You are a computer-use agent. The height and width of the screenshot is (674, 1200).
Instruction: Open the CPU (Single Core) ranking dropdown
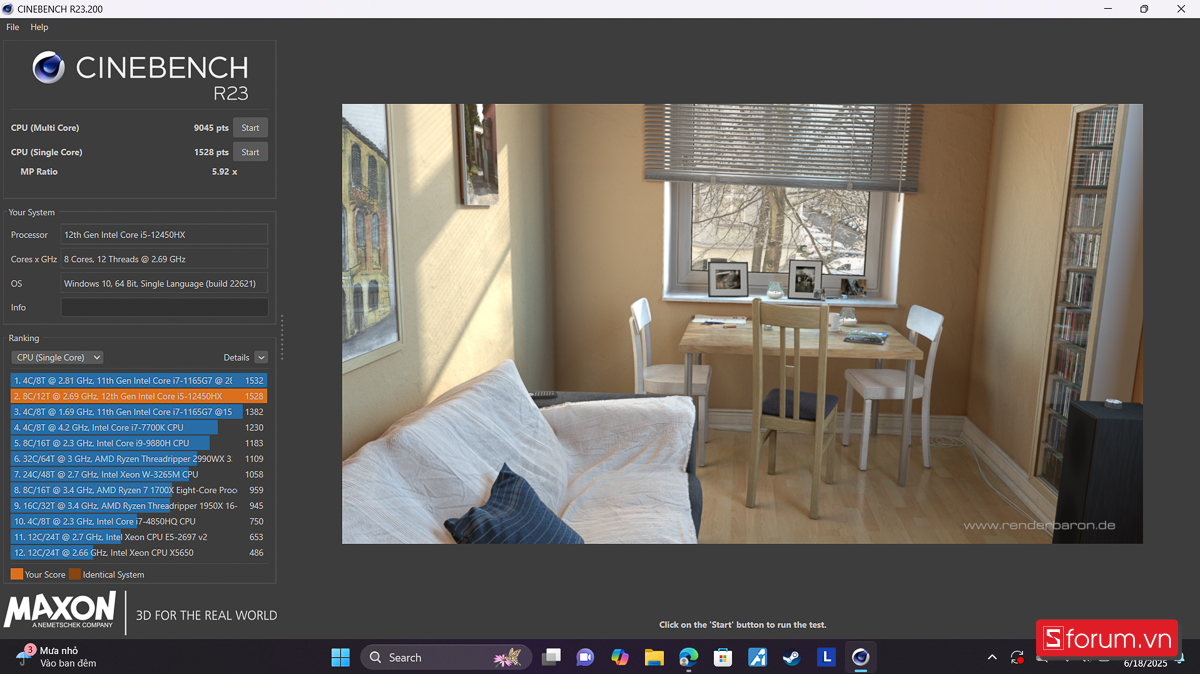[57, 357]
